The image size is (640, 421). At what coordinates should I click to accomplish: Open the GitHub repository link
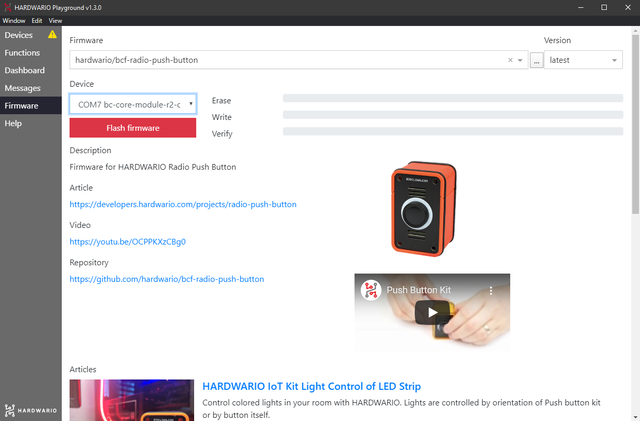pyautogui.click(x=166, y=279)
